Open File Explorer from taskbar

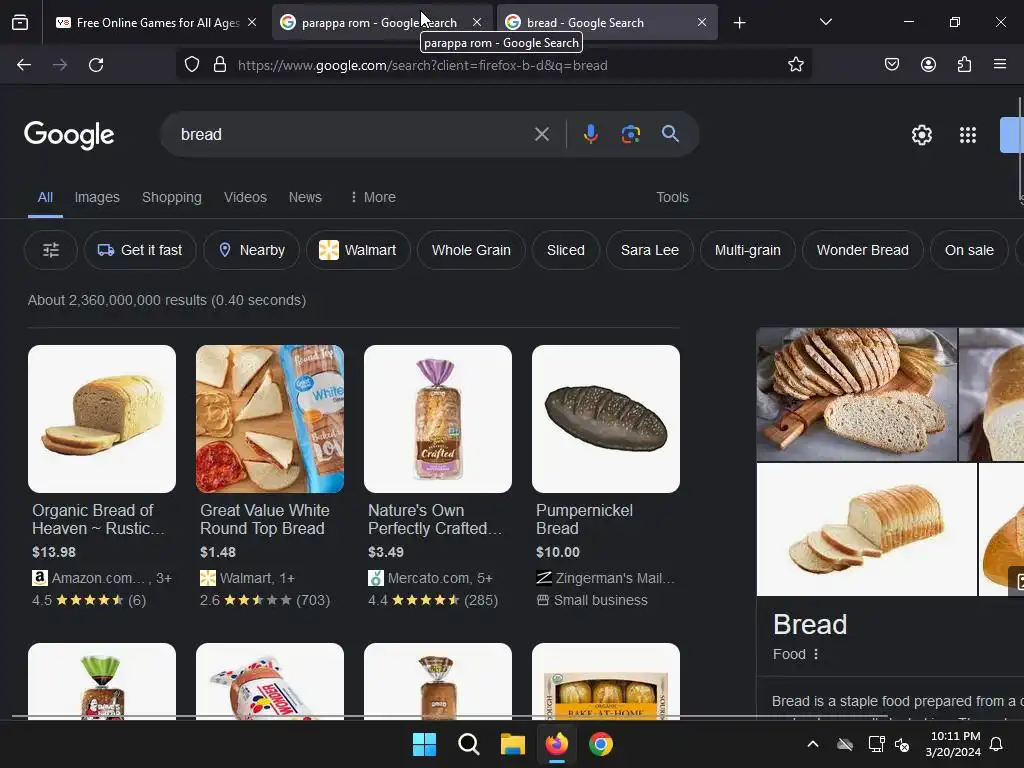[x=513, y=744]
